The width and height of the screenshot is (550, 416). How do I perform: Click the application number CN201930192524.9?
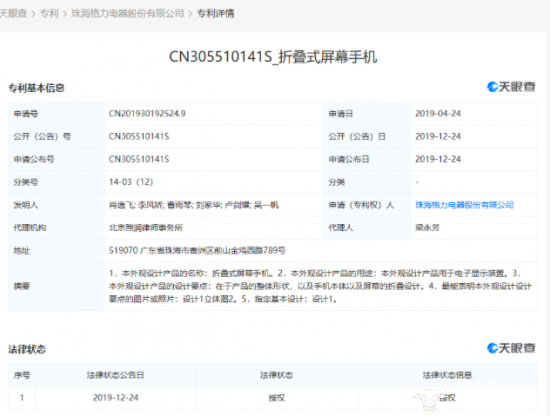click(147, 114)
